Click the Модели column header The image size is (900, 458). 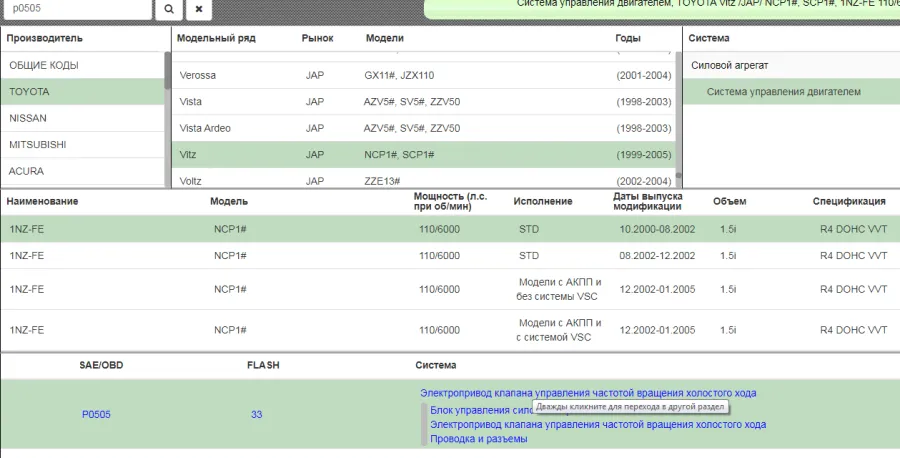point(385,38)
